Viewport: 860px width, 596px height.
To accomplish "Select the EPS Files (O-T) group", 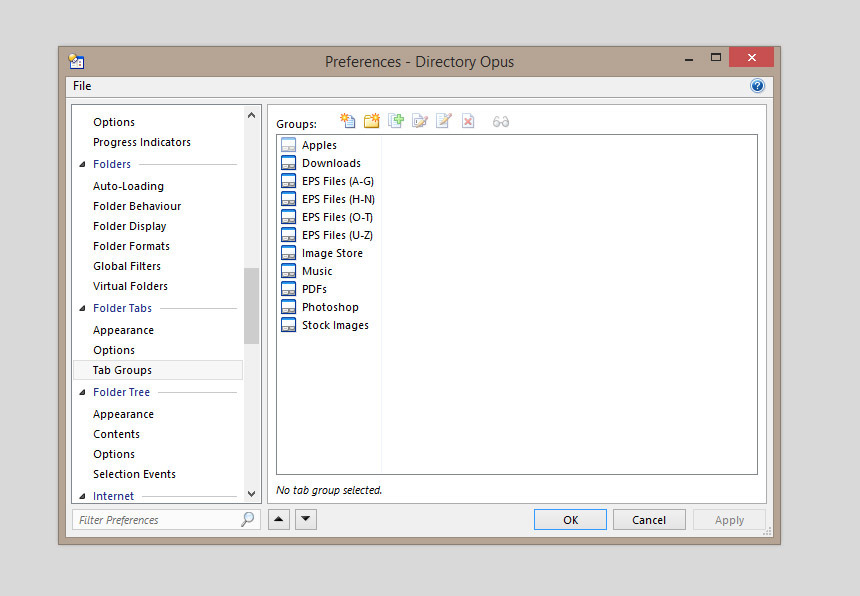I will (337, 218).
